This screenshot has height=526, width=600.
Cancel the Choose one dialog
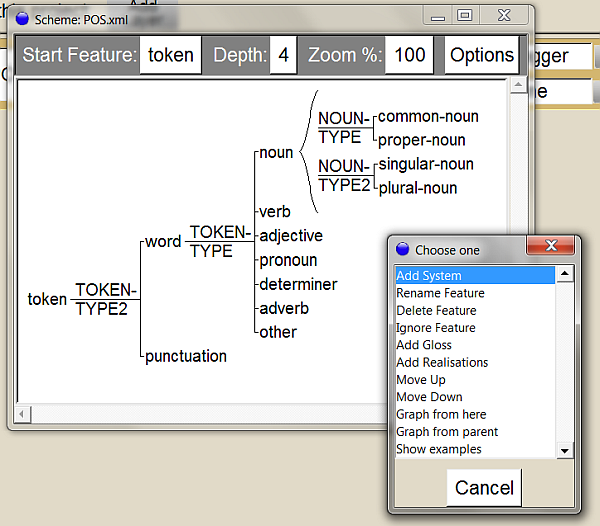484,488
